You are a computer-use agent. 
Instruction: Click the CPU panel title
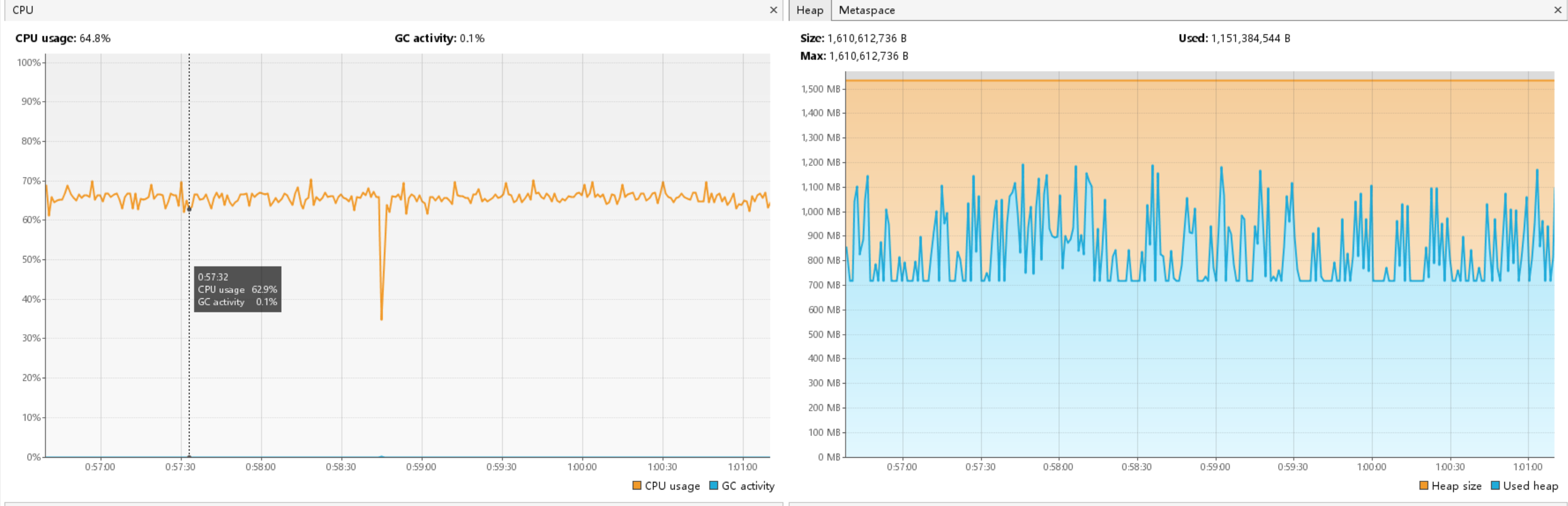[23, 11]
